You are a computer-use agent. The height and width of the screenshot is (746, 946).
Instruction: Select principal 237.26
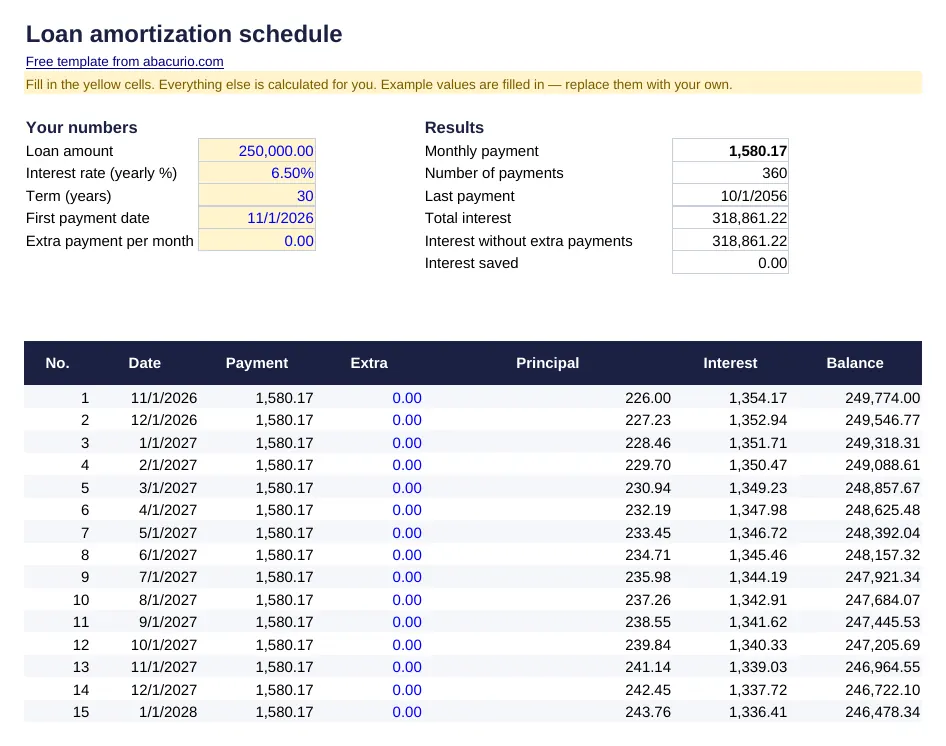[648, 600]
